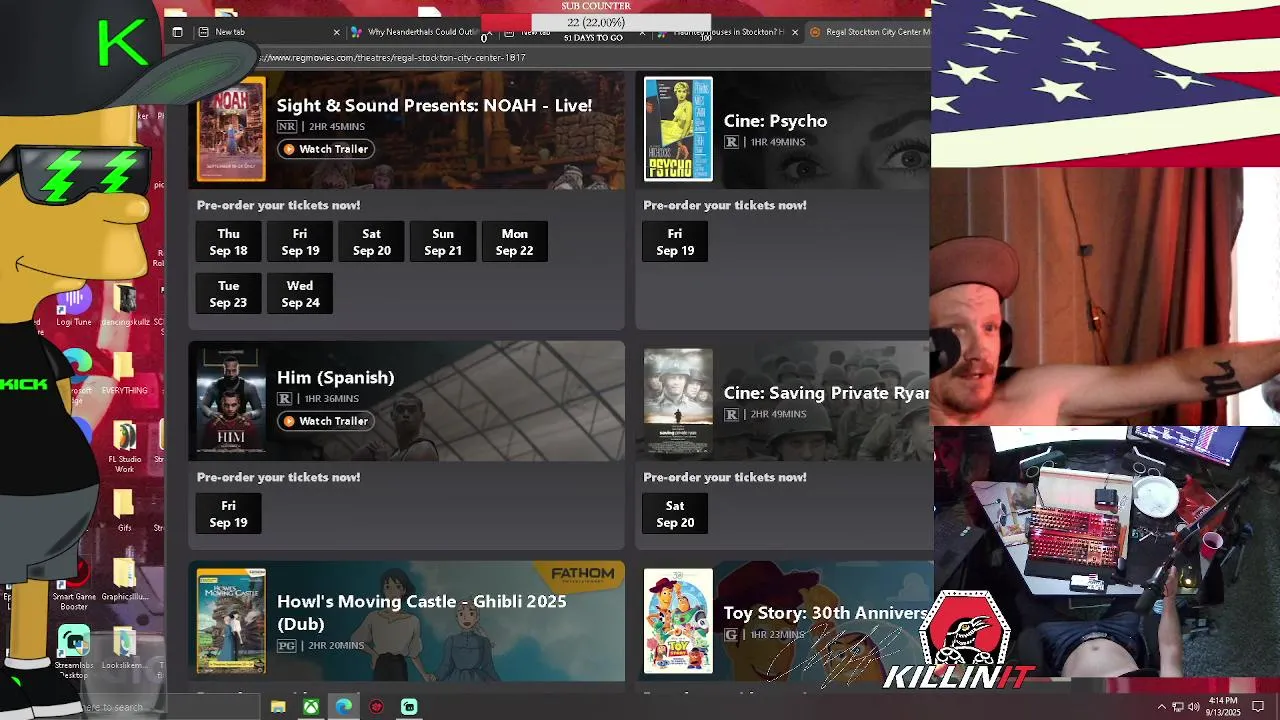Choose Wed Sep 24 showtime date
The width and height of the screenshot is (1280, 720).
(300, 294)
